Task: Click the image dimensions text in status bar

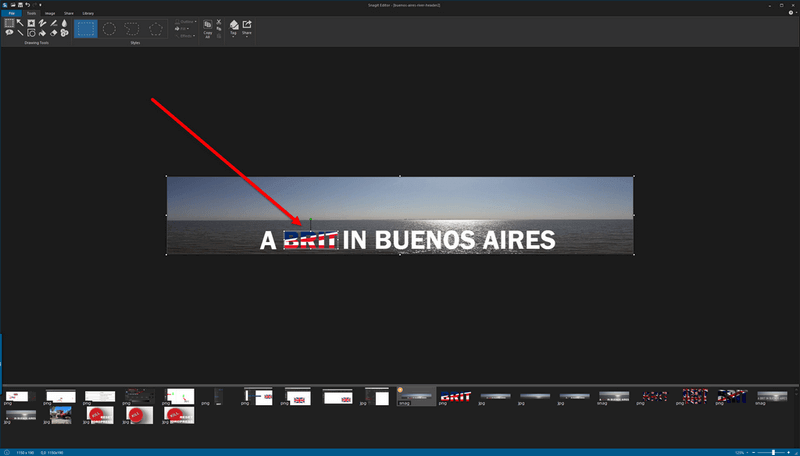Action: click(x=25, y=452)
